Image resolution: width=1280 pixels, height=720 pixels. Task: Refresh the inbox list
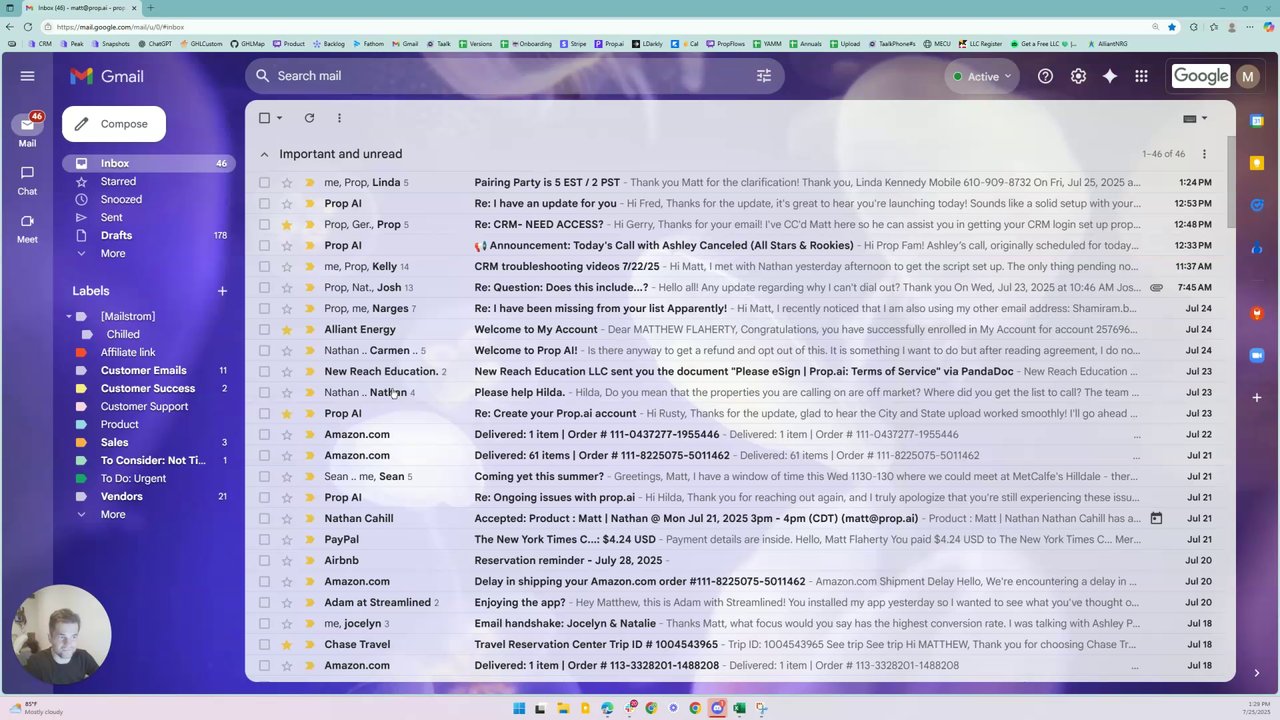[309, 118]
